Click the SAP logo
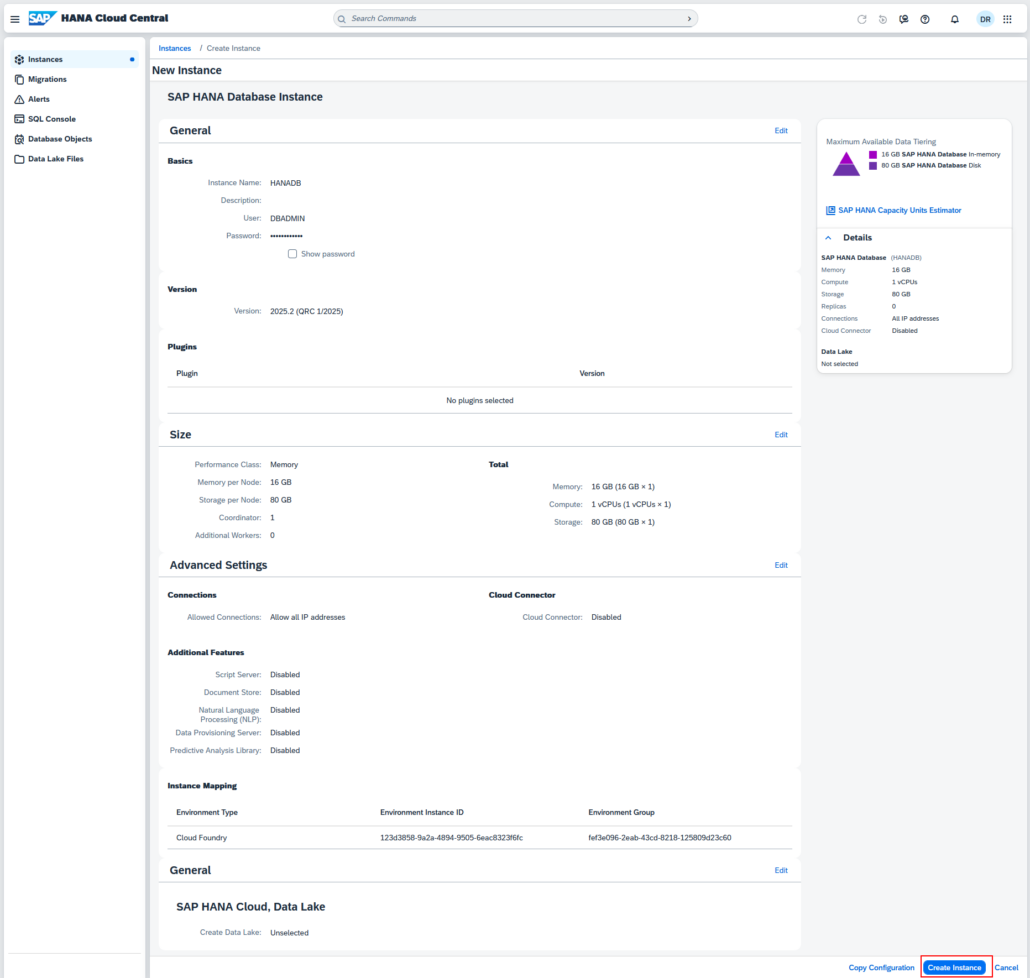This screenshot has width=1030, height=978. point(43,18)
